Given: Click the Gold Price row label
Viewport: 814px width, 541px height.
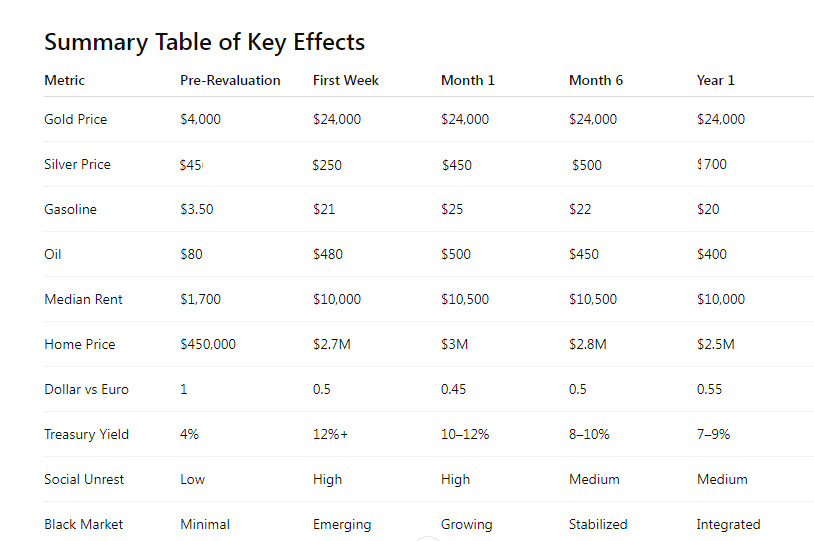Looking at the screenshot, I should coord(76,119).
